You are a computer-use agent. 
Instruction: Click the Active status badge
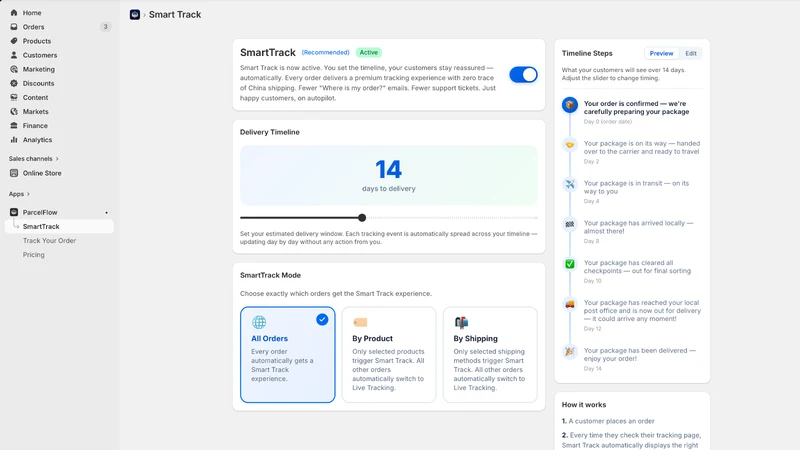pyautogui.click(x=368, y=53)
